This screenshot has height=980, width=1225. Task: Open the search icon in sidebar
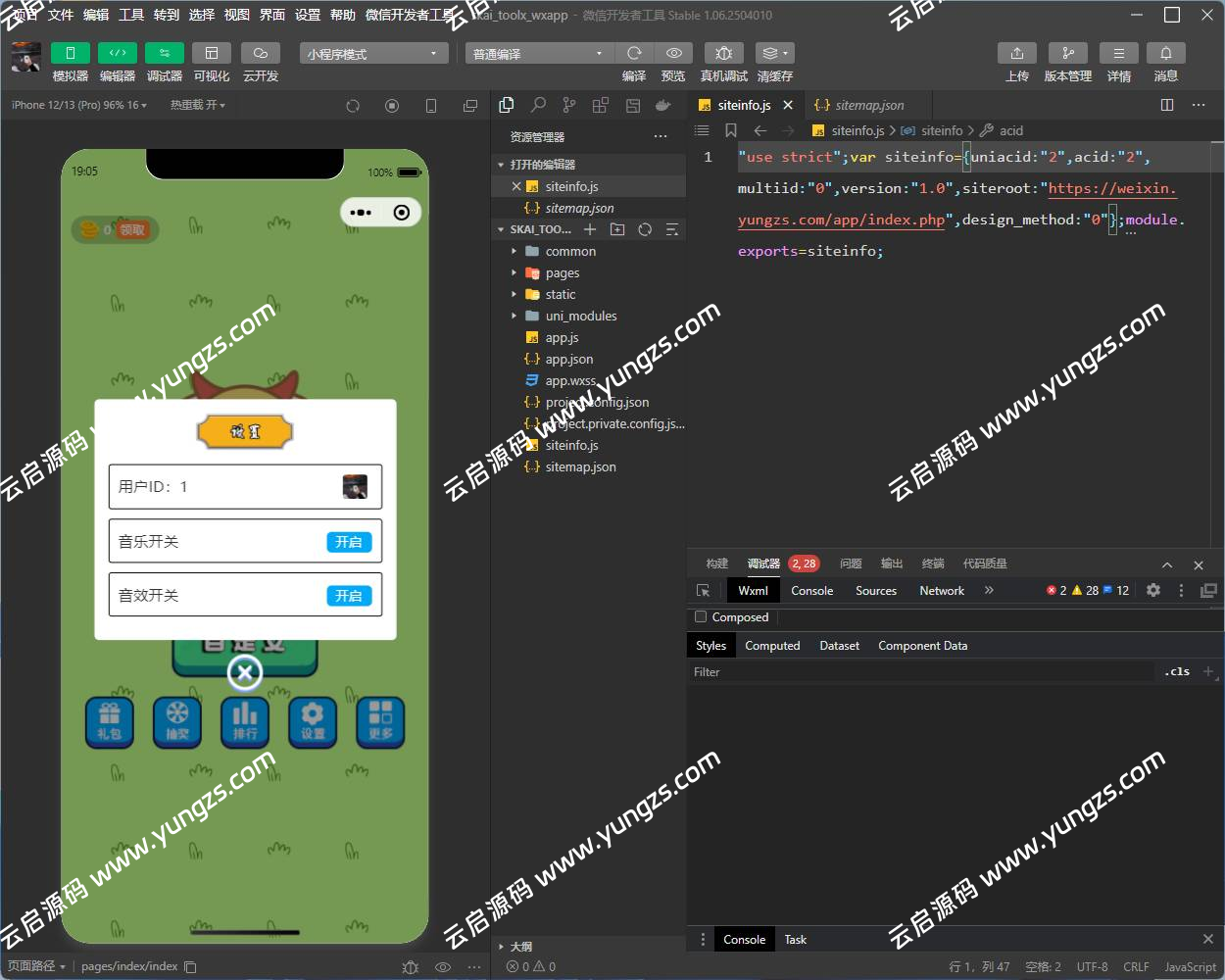[x=538, y=105]
